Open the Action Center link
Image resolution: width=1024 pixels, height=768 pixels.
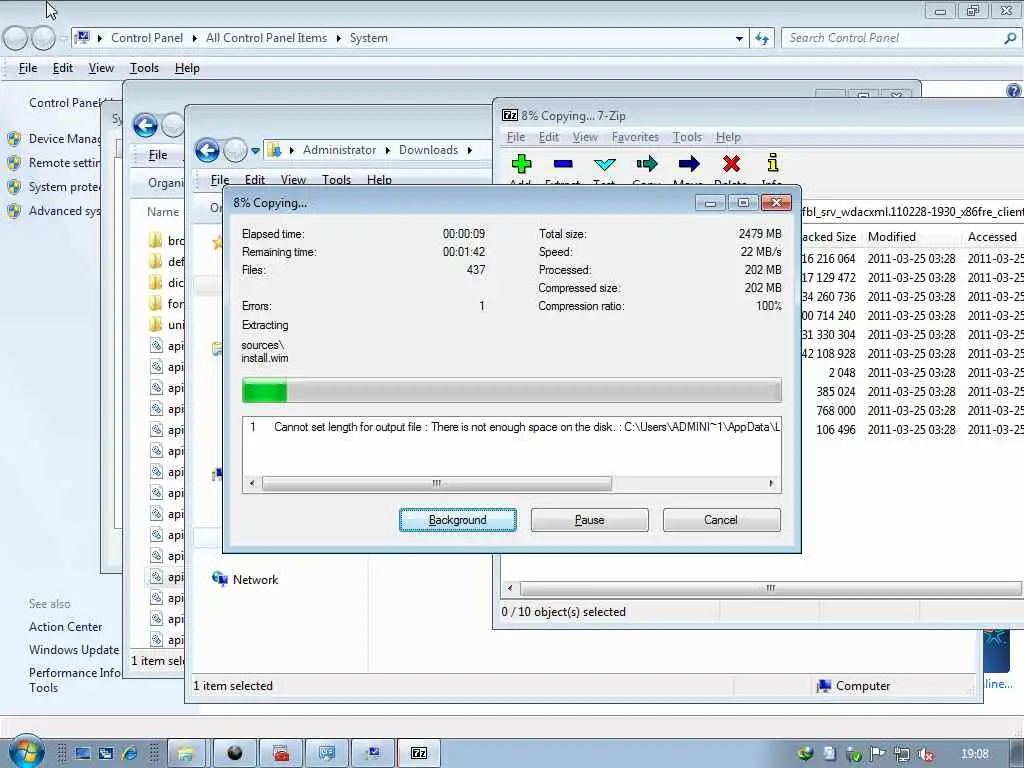65,627
